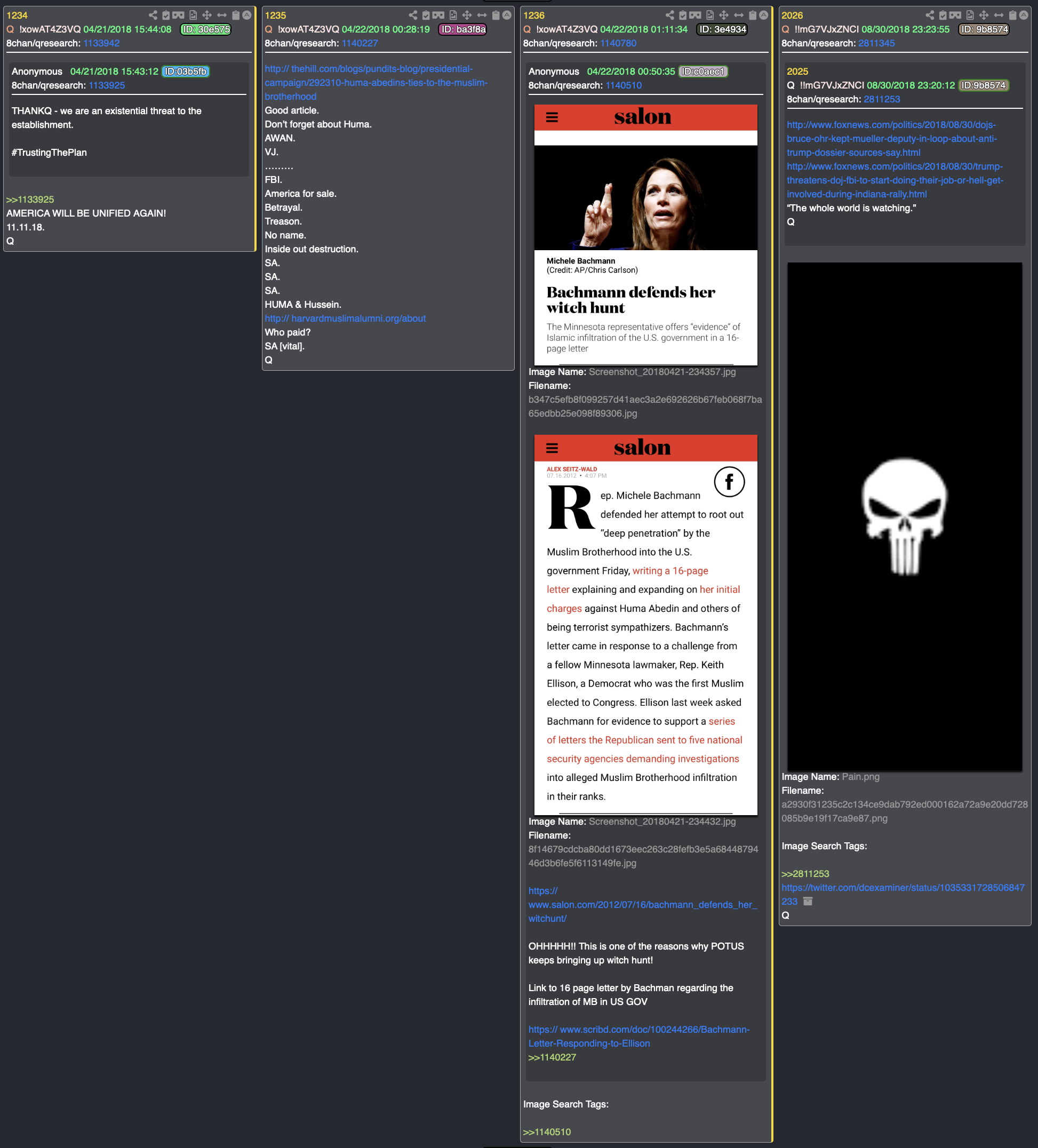Click the magenta ID: ba3f8a badge
1038x1148 pixels.
[x=463, y=29]
